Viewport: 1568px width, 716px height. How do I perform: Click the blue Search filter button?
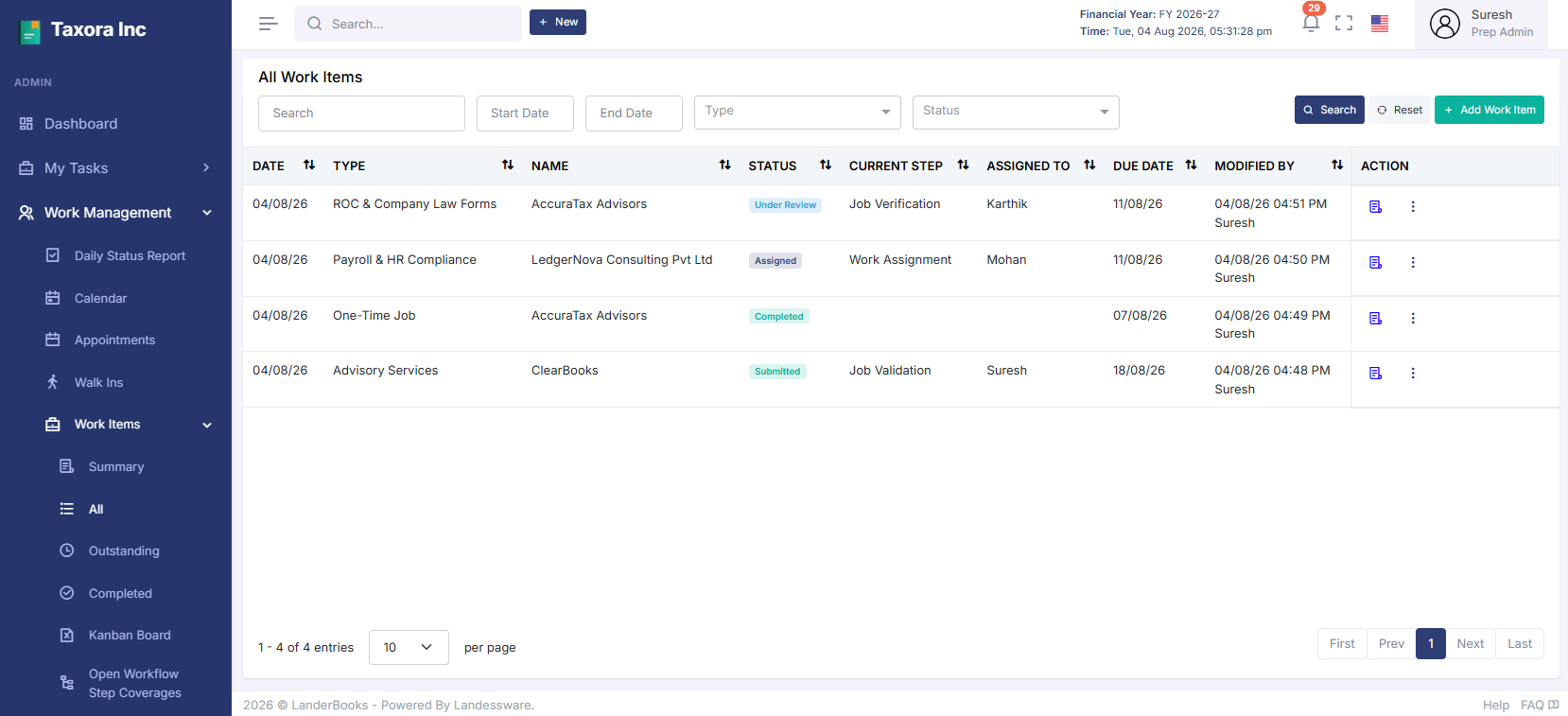(1330, 110)
